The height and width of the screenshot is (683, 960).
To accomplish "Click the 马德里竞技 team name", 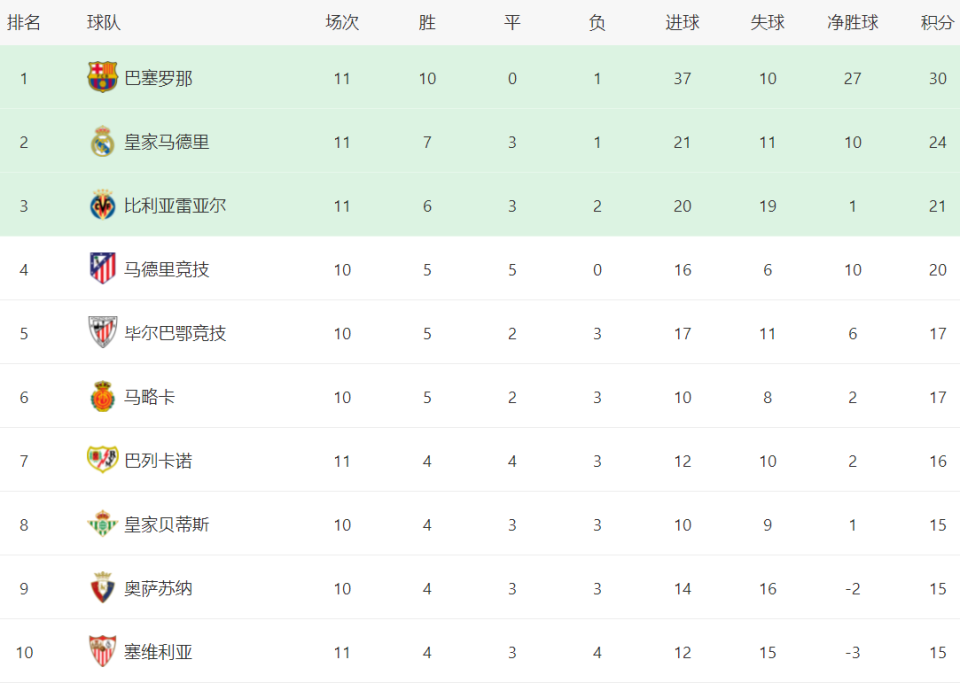I will [167, 269].
